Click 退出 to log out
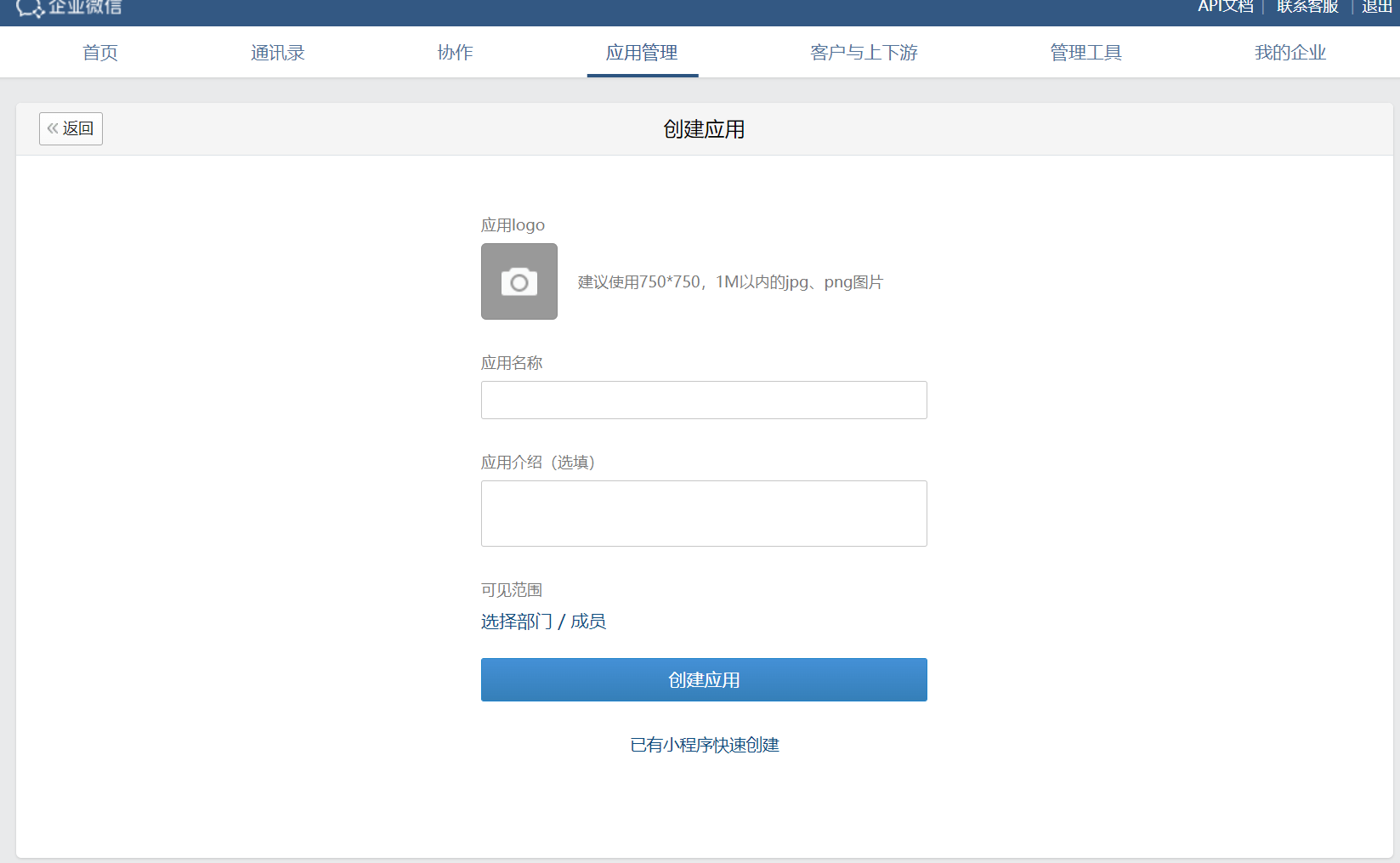Viewport: 1400px width, 863px height. pyautogui.click(x=1374, y=7)
